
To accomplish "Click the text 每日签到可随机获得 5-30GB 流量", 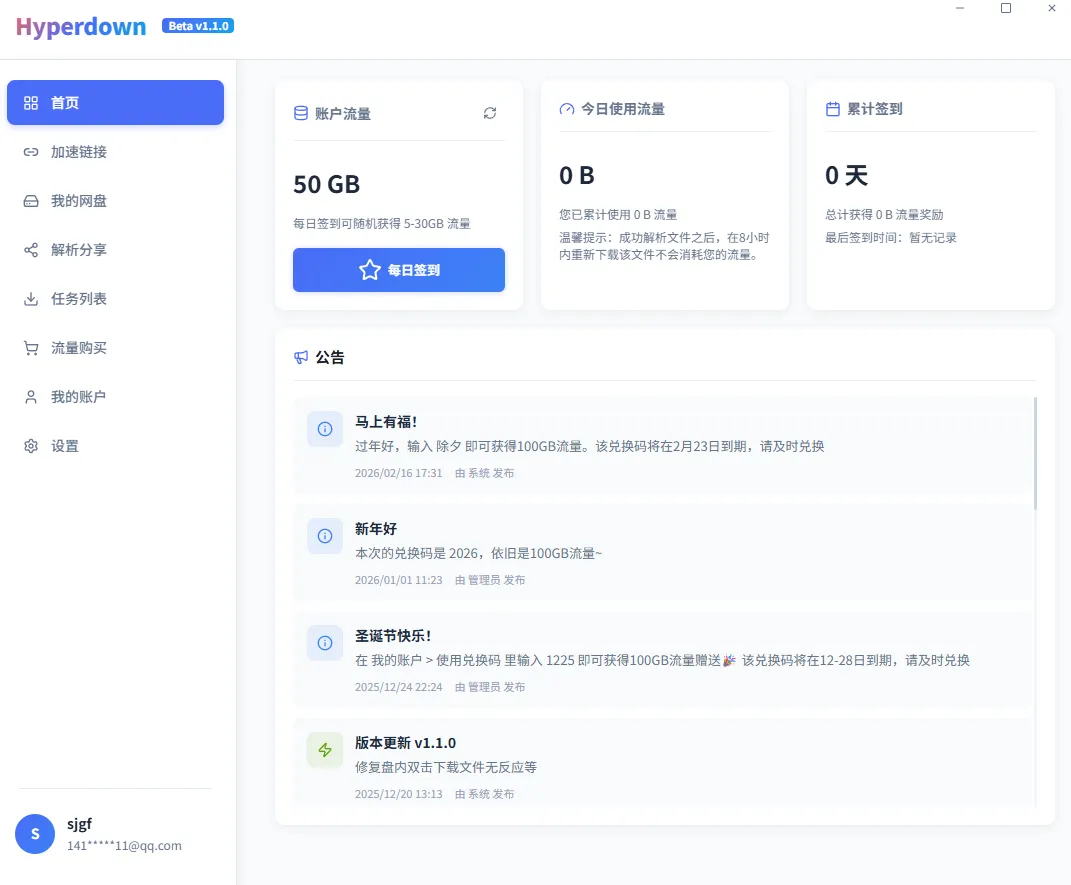I will [382, 224].
